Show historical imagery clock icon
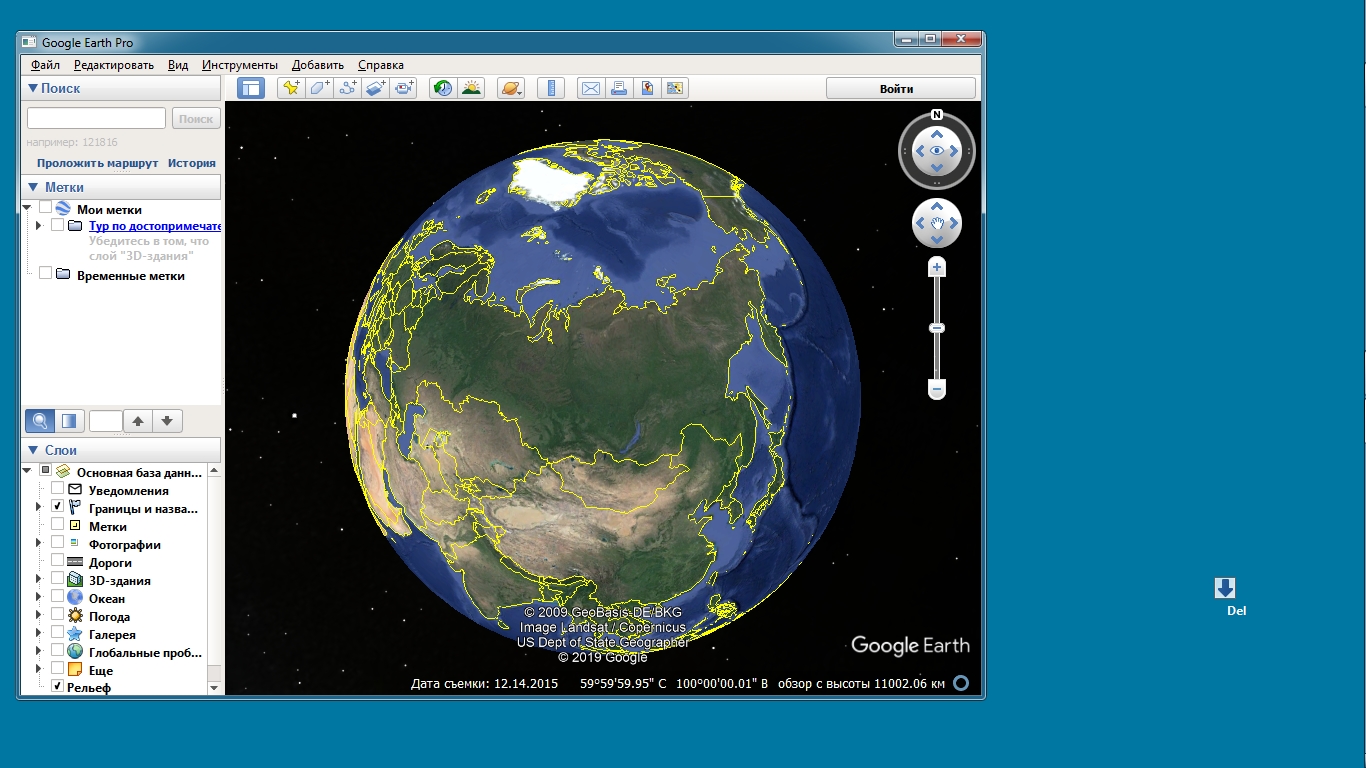 [x=441, y=88]
